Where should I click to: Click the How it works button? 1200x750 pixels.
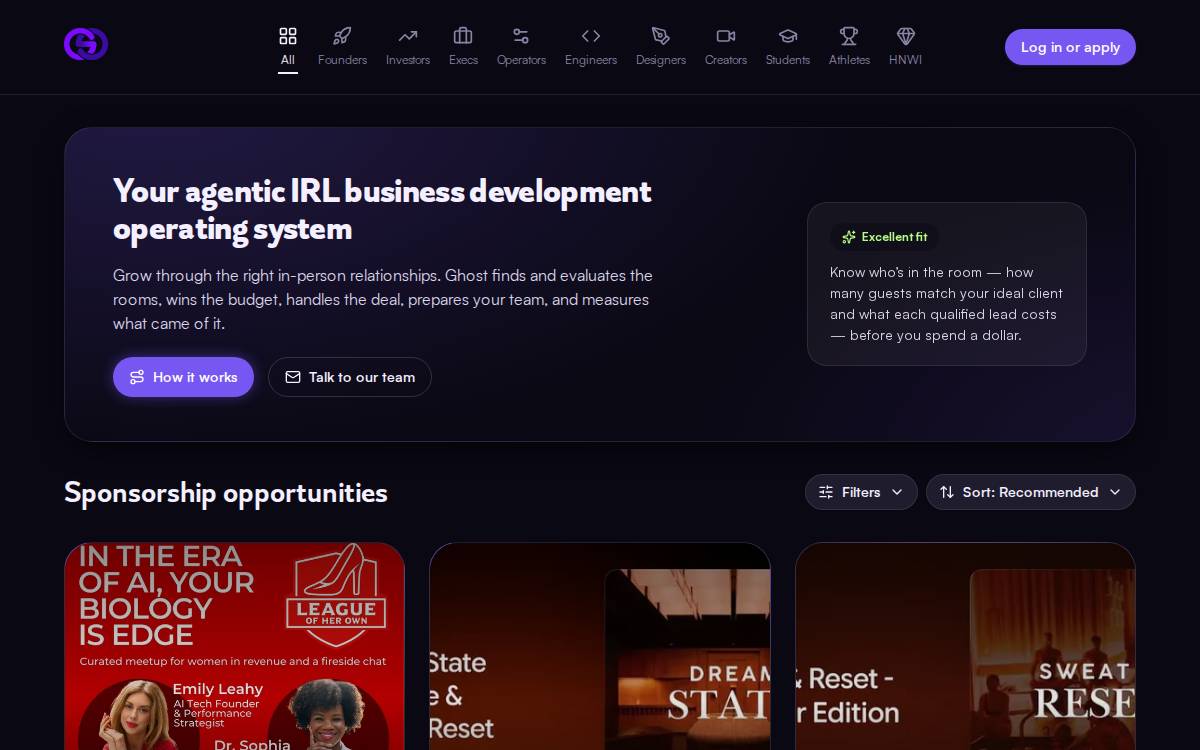click(183, 377)
